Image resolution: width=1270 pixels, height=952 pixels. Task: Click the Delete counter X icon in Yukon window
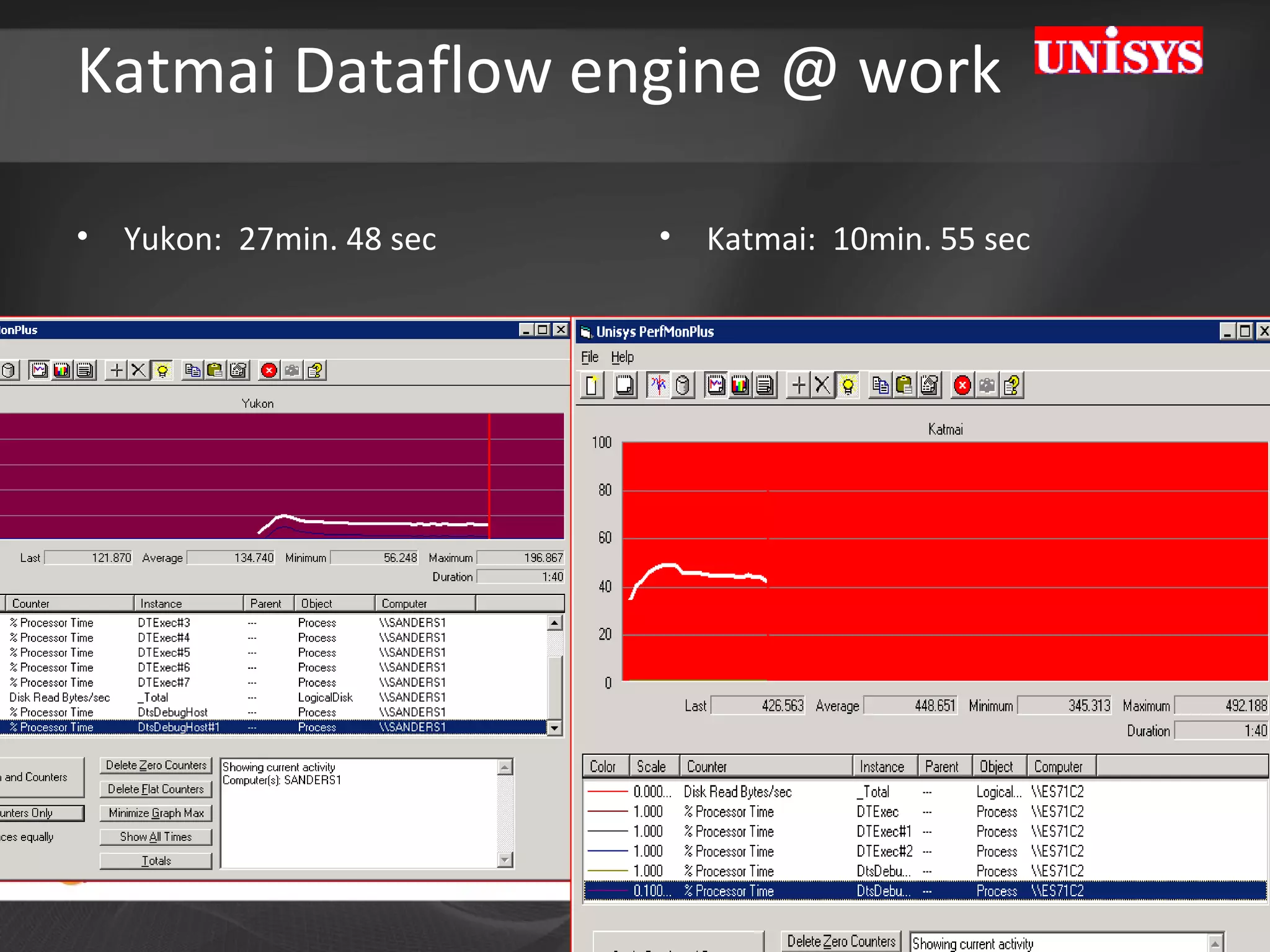[x=139, y=371]
